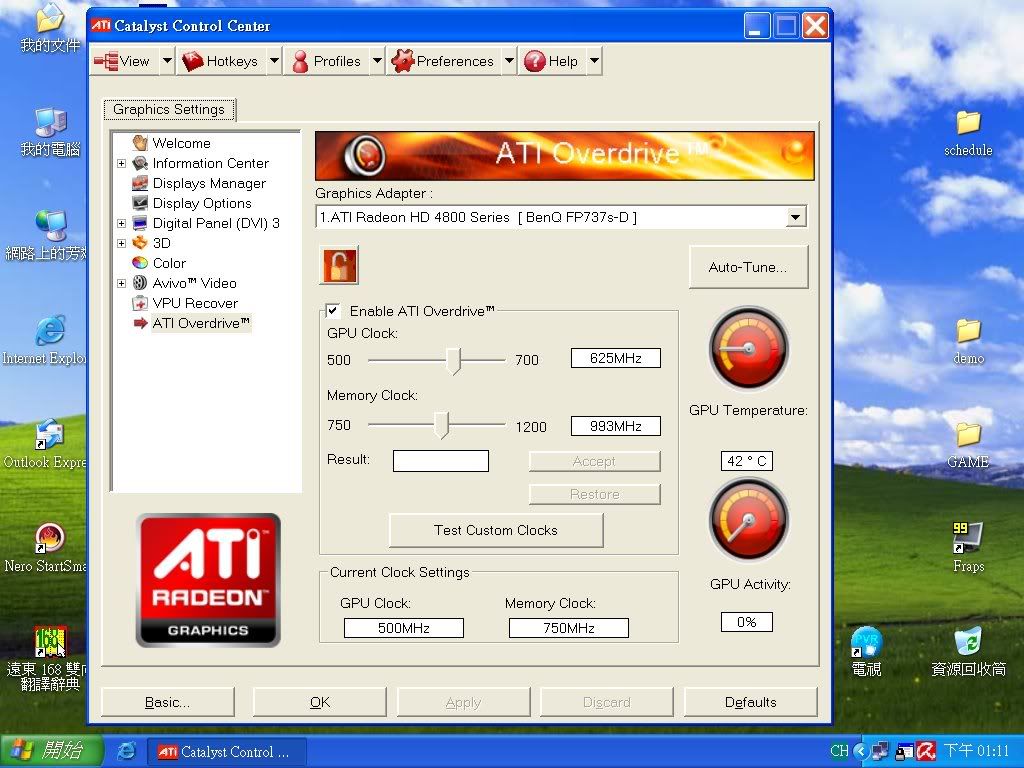Select the Displays Manager icon in tree
The image size is (1024, 768).
pyautogui.click(x=140, y=184)
